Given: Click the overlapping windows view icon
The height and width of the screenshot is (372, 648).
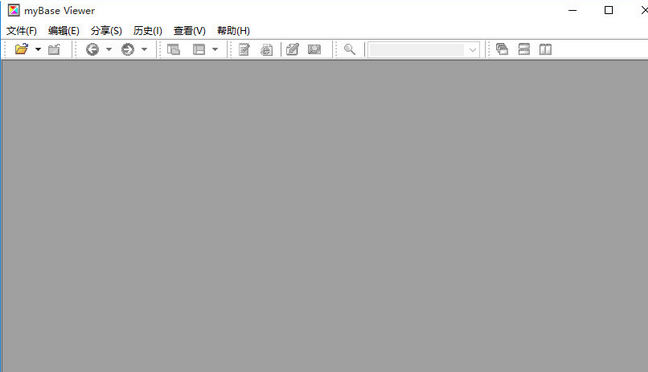Looking at the screenshot, I should (174, 50).
